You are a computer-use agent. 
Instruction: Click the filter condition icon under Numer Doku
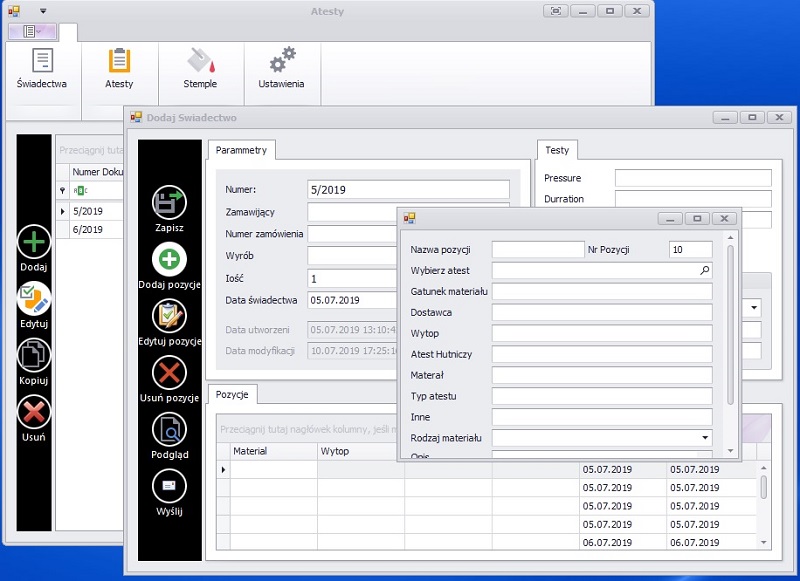[x=80, y=191]
